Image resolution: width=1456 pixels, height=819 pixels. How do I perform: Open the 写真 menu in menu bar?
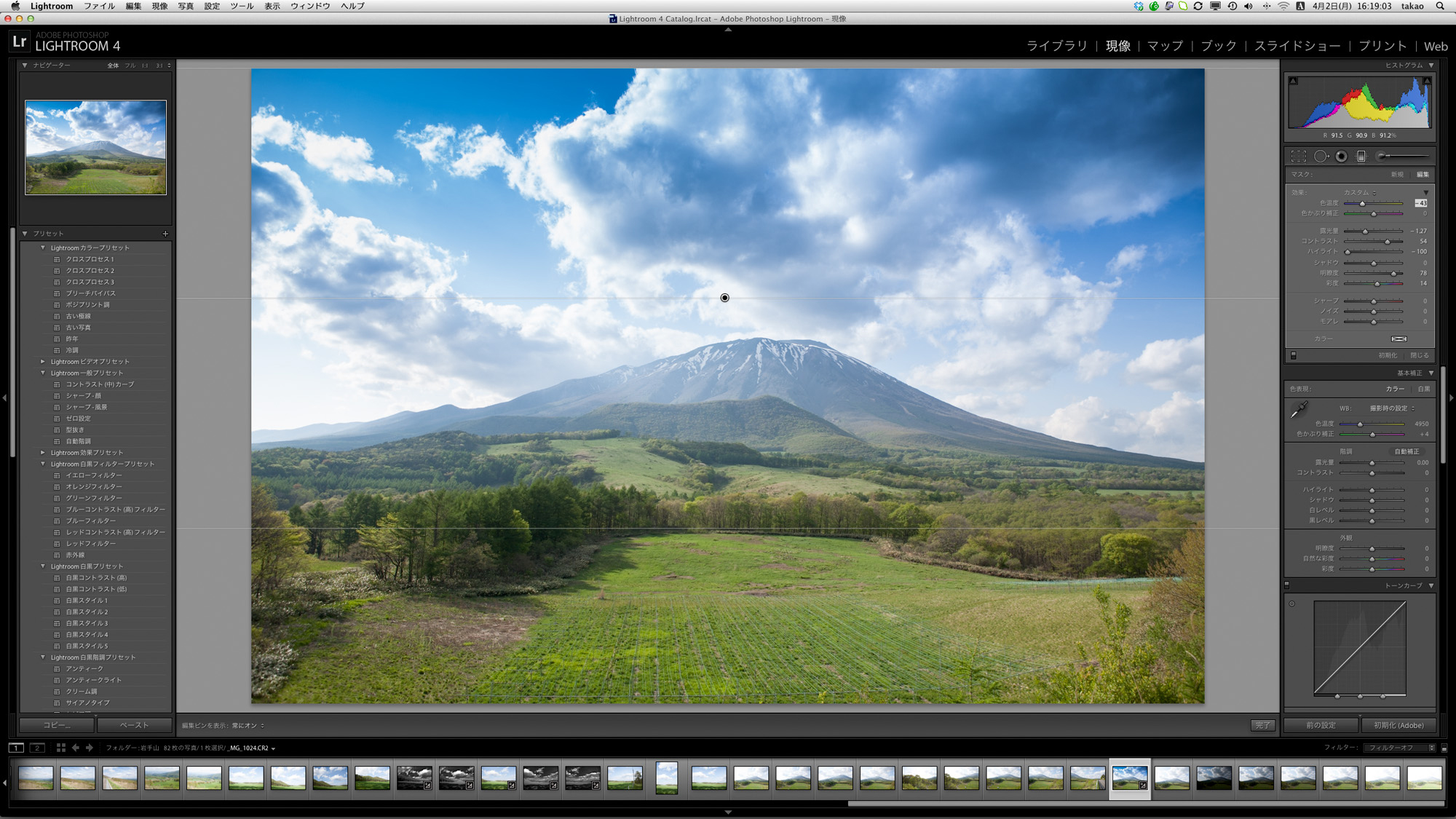tap(186, 6)
